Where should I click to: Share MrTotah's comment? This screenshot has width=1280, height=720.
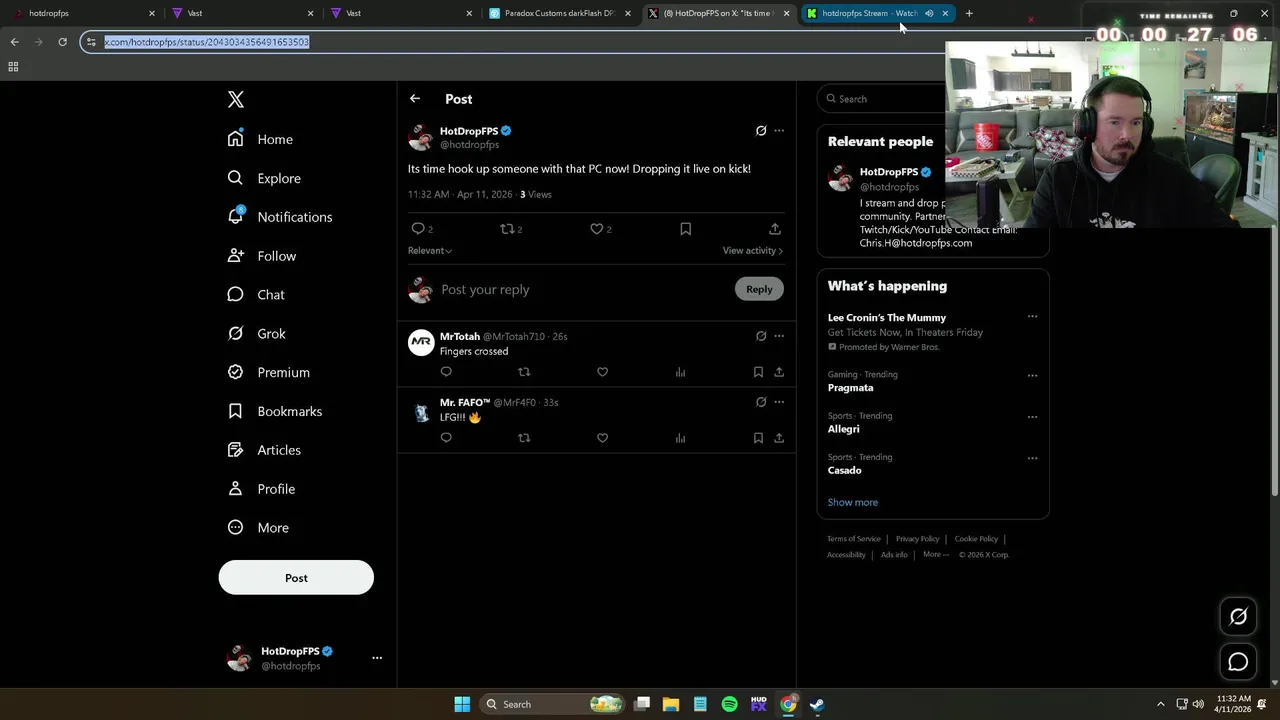click(779, 372)
